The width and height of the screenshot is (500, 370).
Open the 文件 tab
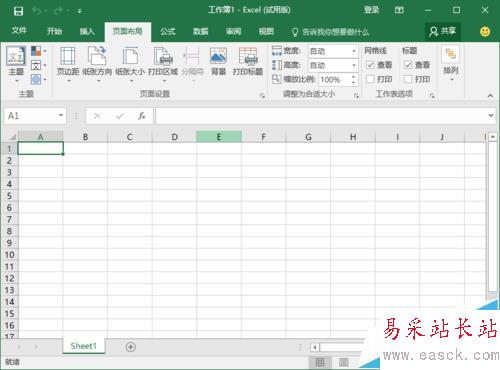click(x=19, y=31)
